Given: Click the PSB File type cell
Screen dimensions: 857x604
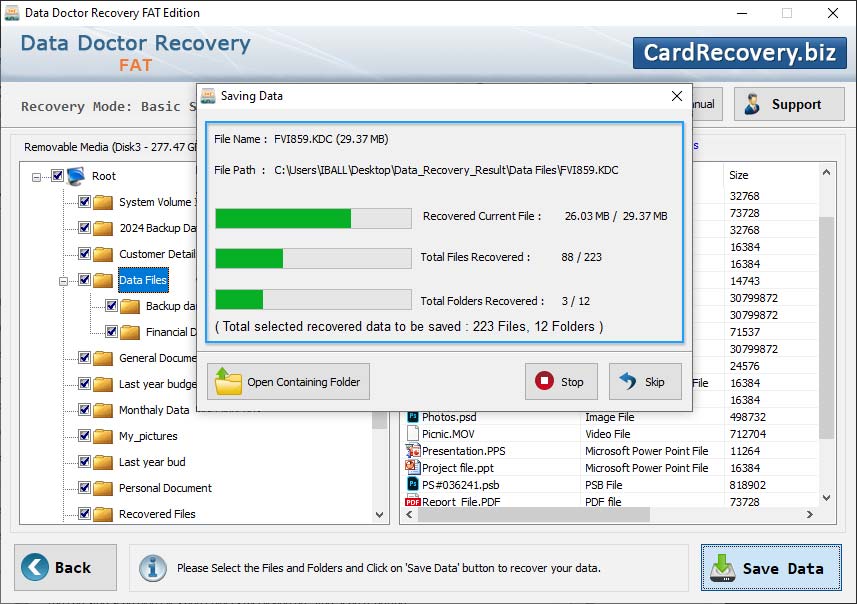Looking at the screenshot, I should point(603,485).
